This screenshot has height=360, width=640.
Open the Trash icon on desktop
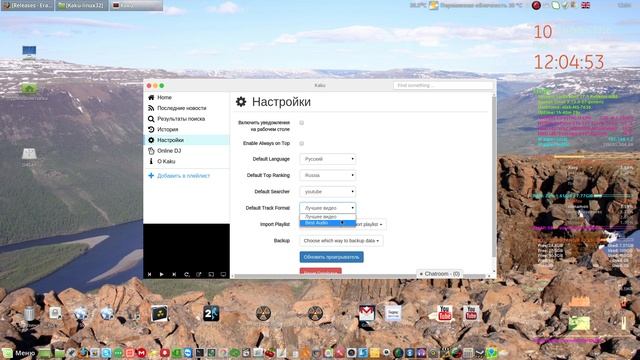[29, 314]
